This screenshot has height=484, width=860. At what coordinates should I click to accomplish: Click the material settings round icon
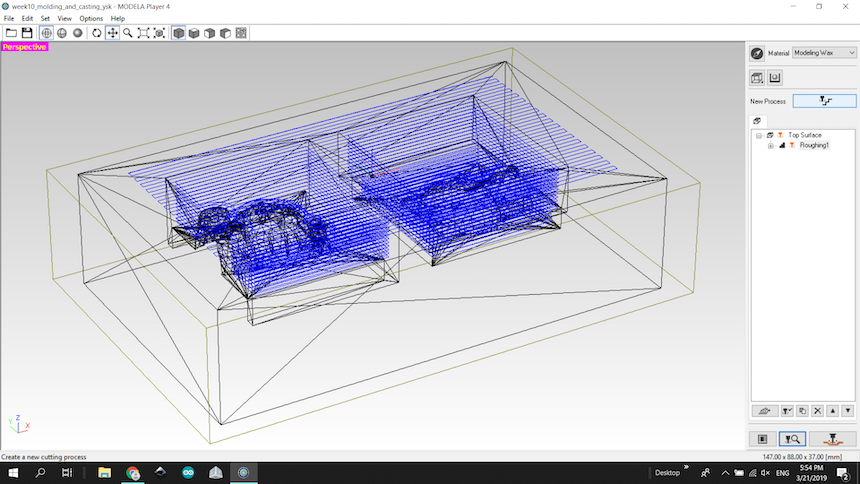pos(757,53)
